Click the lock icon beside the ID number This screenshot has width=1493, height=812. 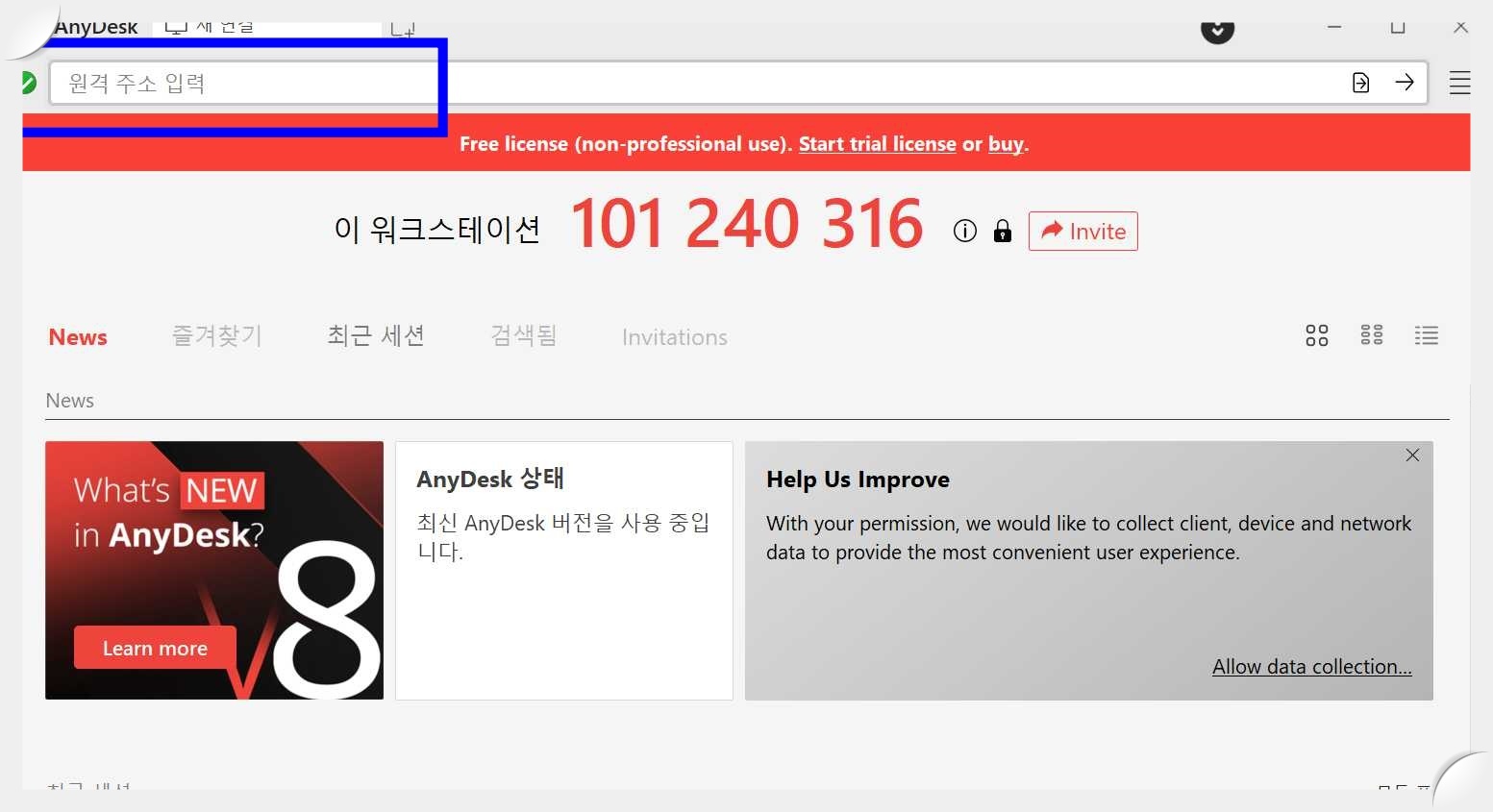pos(1003,231)
